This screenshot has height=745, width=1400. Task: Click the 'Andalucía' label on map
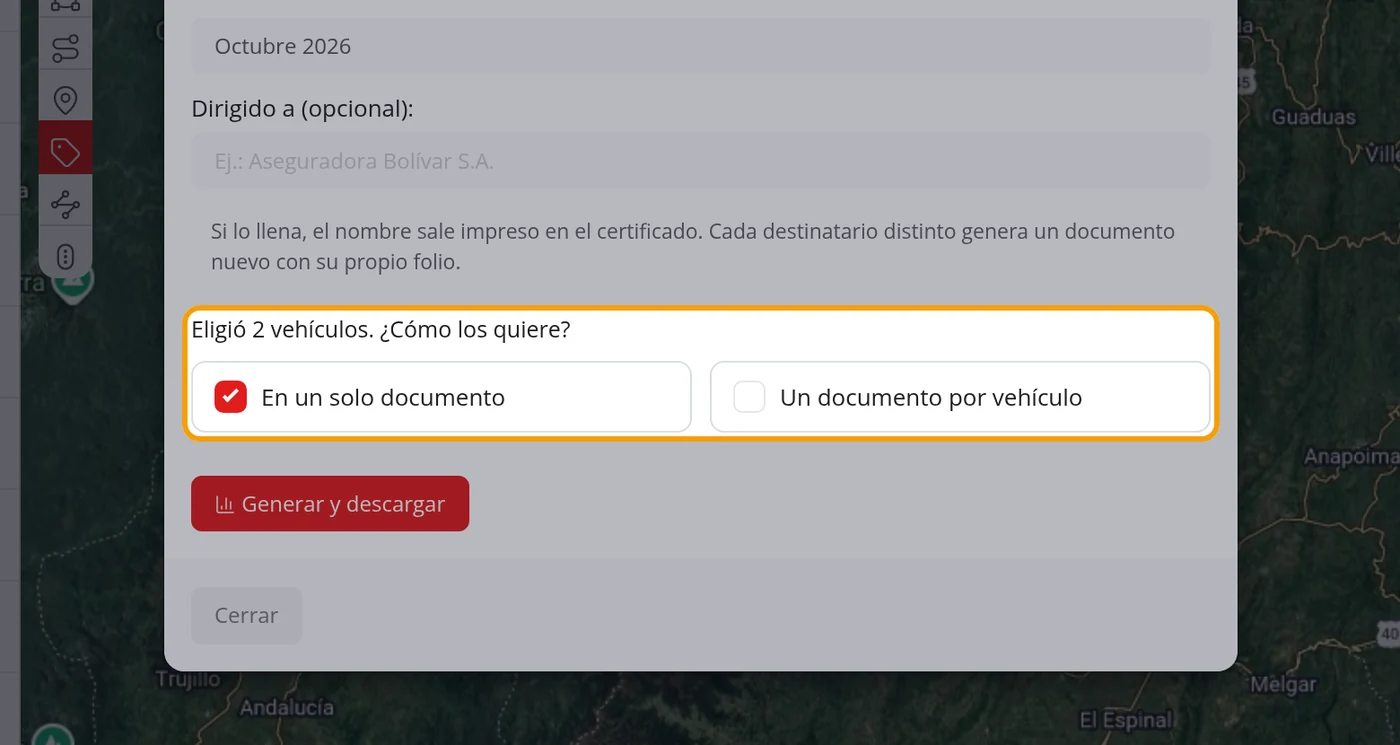(x=286, y=707)
